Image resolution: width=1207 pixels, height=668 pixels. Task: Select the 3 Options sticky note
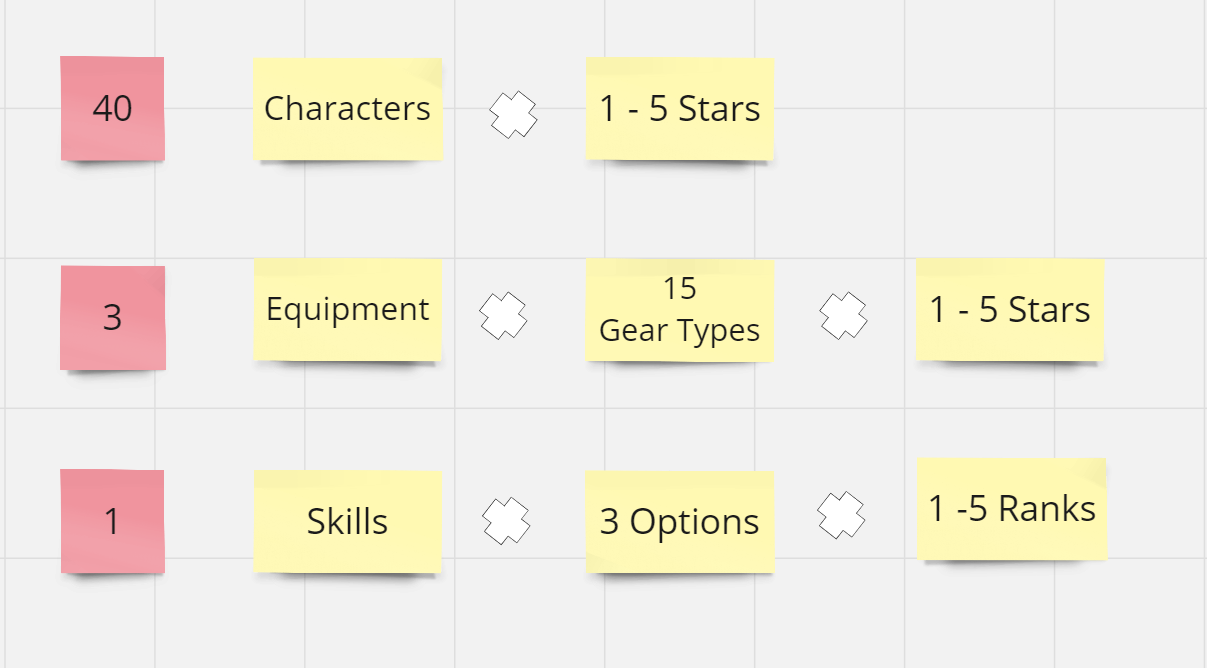(680, 522)
